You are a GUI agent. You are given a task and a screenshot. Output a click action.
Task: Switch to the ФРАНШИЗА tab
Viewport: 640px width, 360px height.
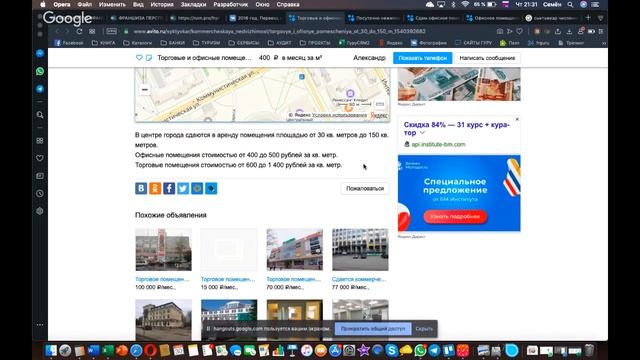point(138,18)
